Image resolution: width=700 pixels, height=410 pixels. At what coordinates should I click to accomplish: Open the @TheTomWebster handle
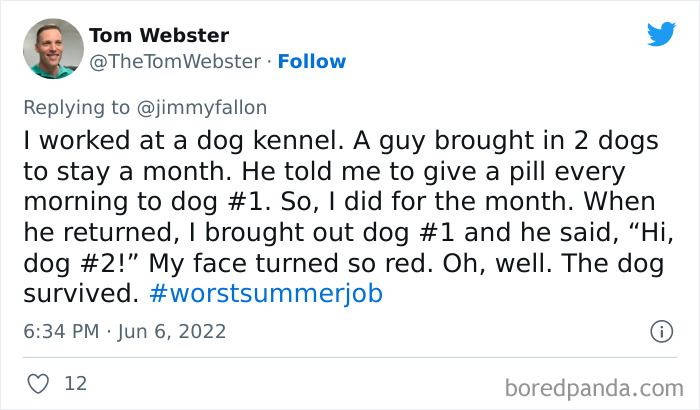(x=176, y=61)
